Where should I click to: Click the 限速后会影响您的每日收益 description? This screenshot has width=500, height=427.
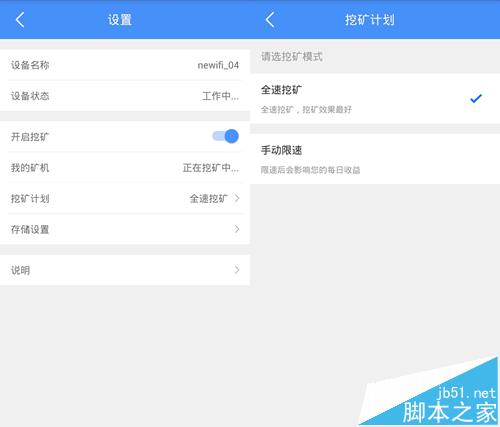coord(310,170)
